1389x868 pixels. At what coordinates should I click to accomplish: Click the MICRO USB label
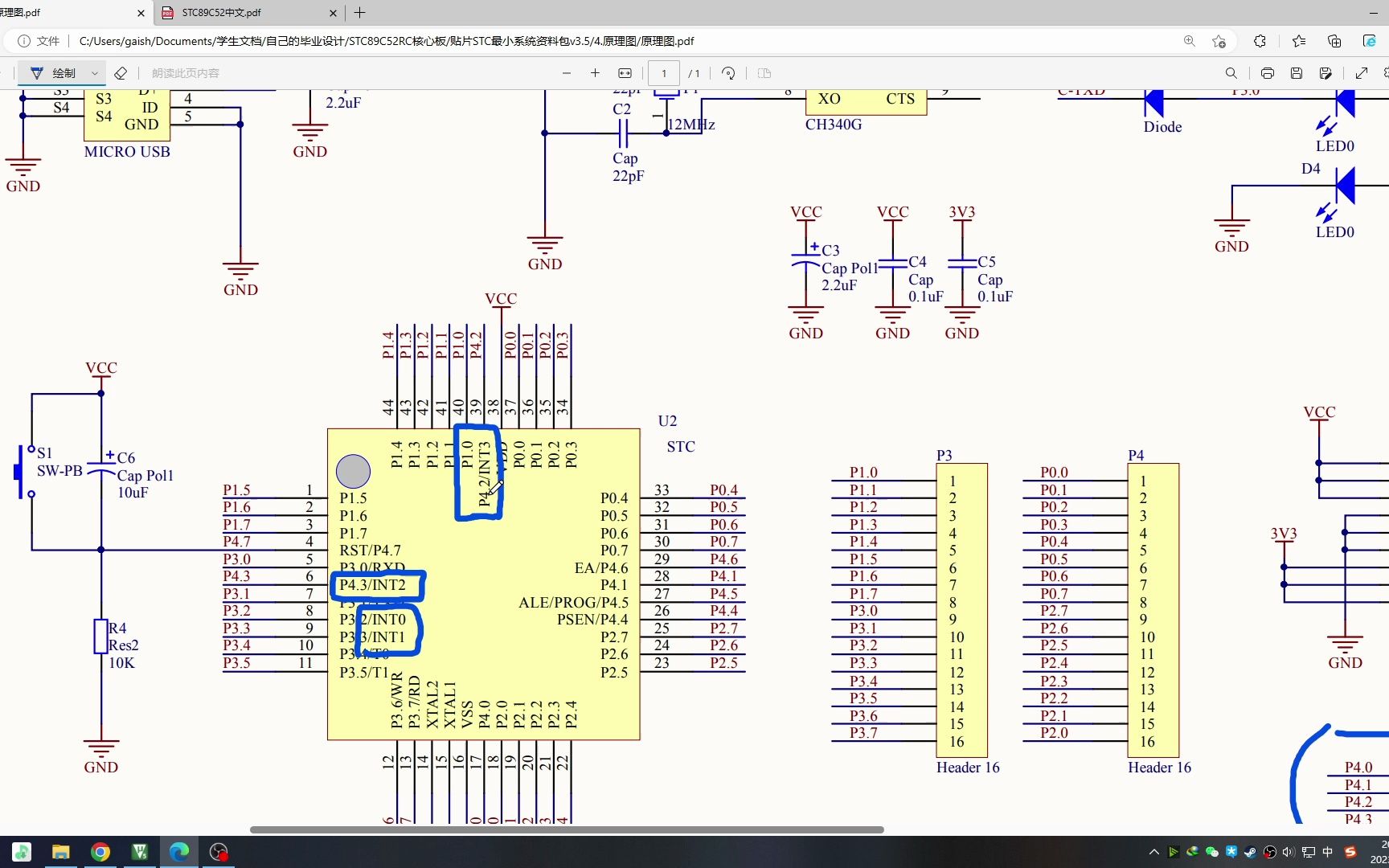127,152
